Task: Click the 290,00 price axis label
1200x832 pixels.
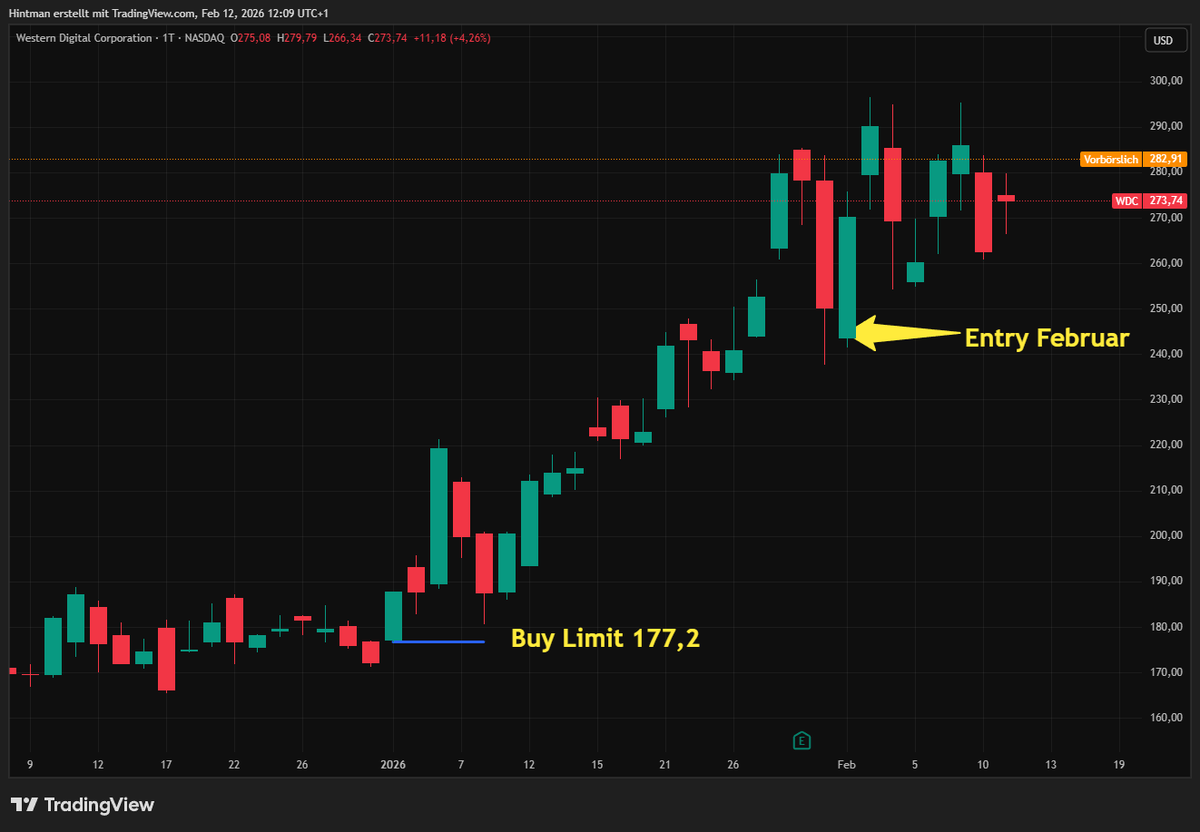Action: click(x=1167, y=126)
